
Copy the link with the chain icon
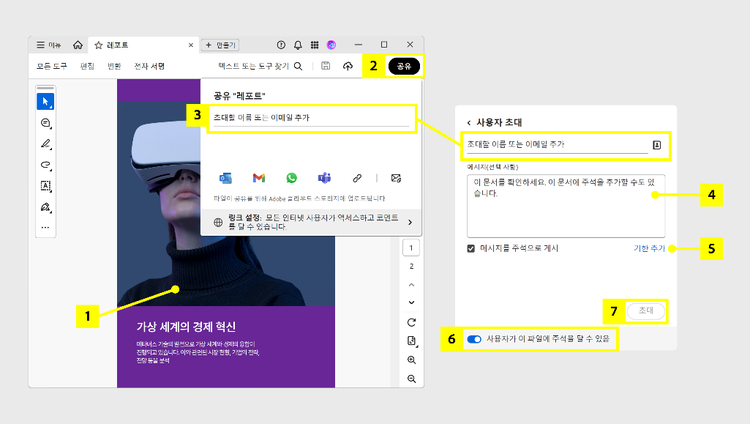pos(357,178)
